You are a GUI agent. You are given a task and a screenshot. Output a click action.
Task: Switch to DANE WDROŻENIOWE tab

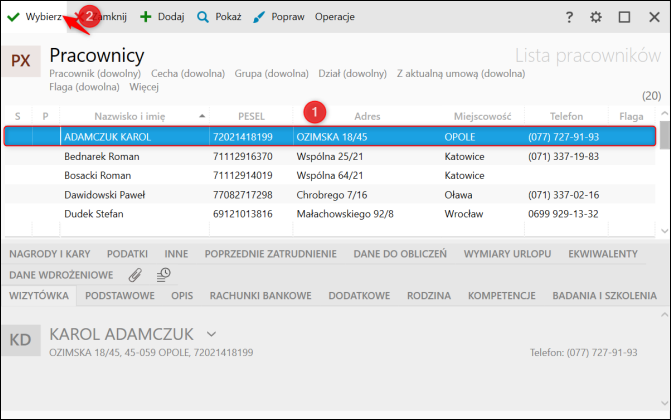click(61, 275)
